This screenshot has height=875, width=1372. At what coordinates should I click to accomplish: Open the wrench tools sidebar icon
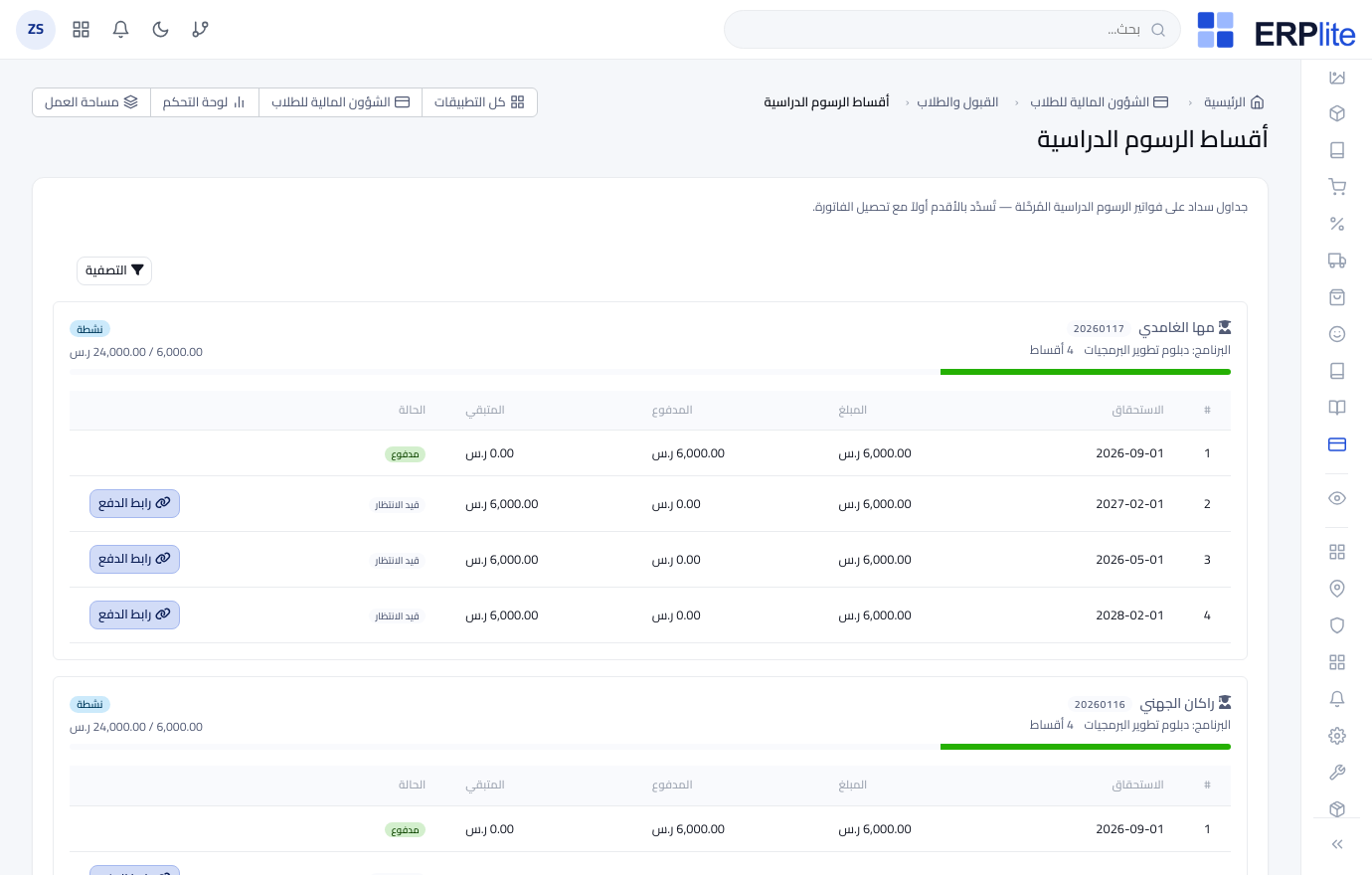click(1337, 773)
